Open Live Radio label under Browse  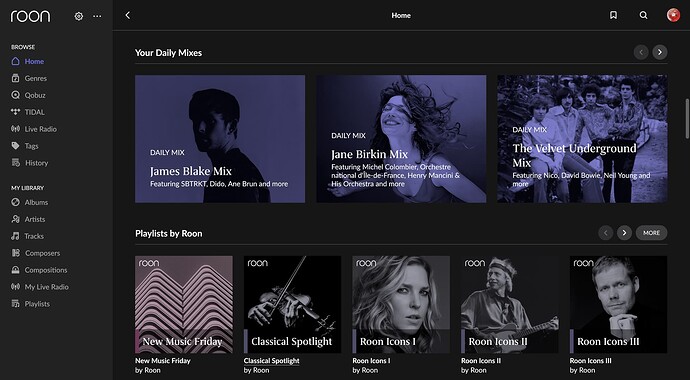40,129
